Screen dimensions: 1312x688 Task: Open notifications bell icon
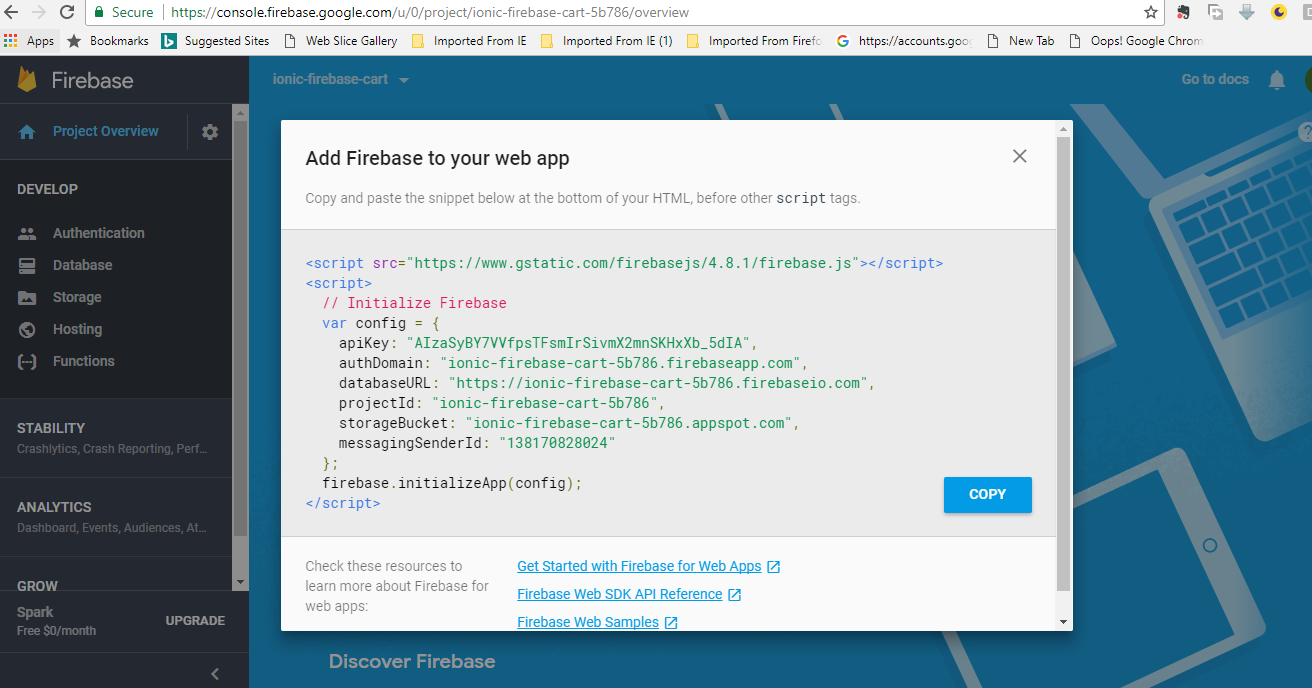1277,80
